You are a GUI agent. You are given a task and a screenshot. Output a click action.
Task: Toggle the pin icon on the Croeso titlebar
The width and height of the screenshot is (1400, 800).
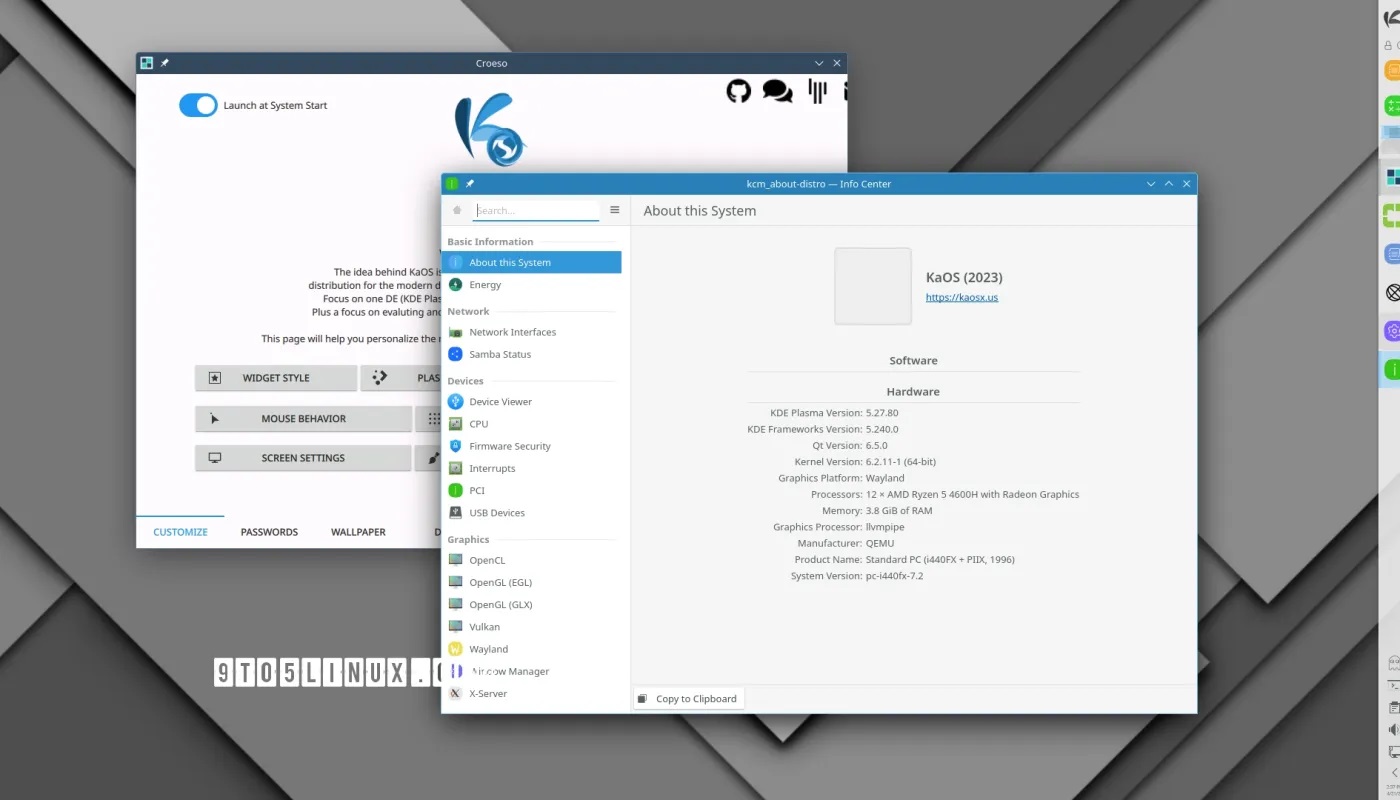(165, 62)
